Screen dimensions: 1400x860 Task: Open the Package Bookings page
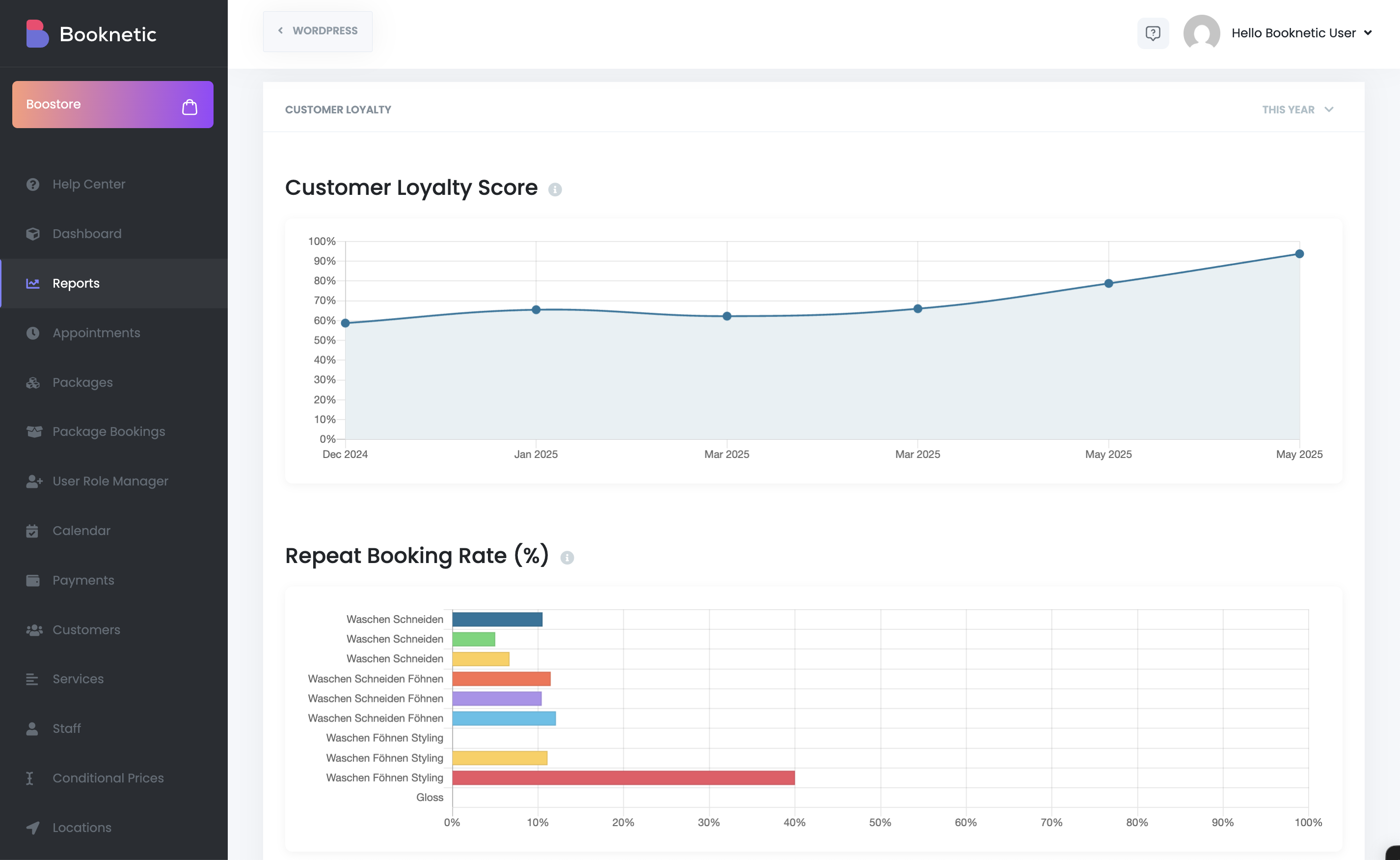108,431
